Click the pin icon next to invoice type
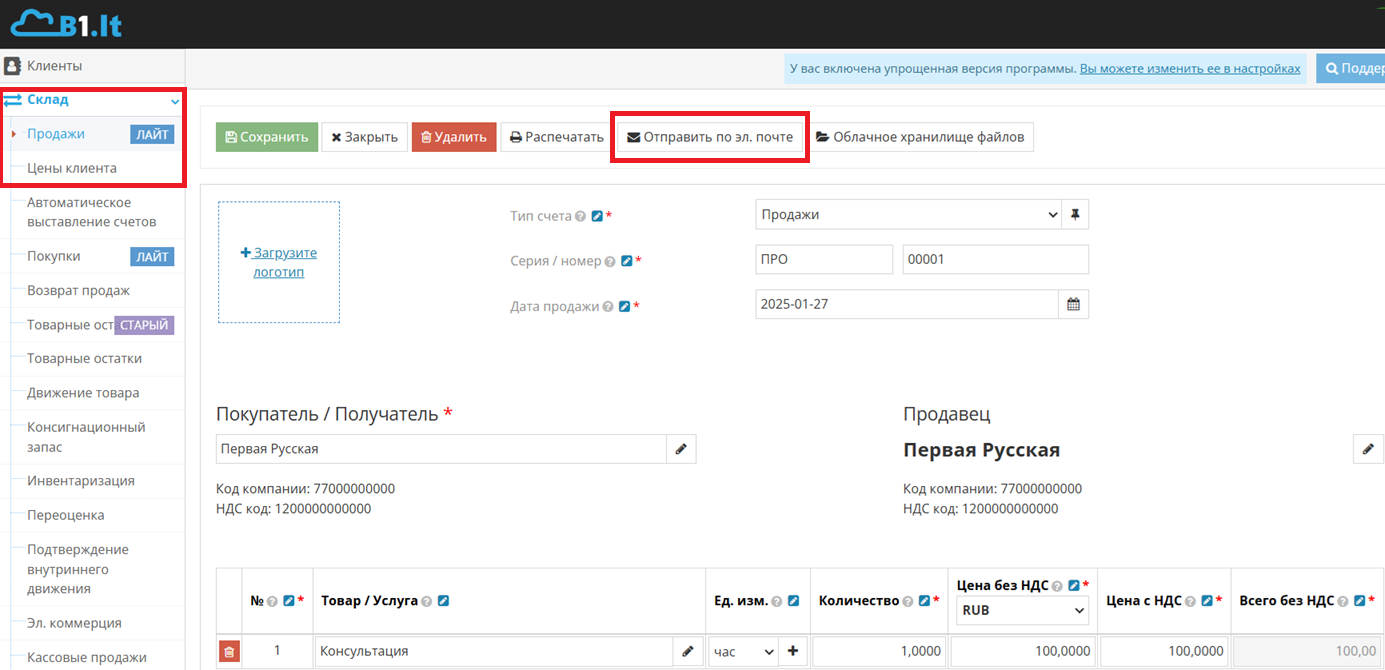 (1076, 215)
